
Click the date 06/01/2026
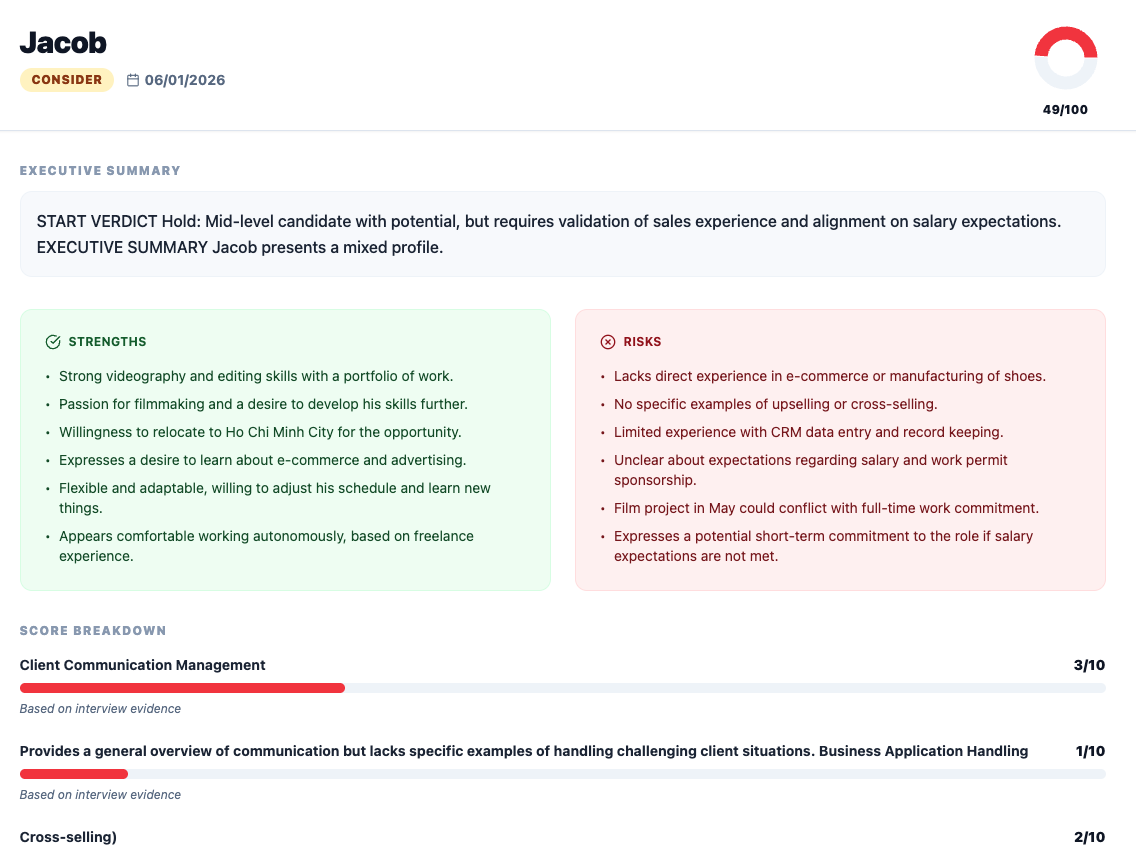point(186,80)
